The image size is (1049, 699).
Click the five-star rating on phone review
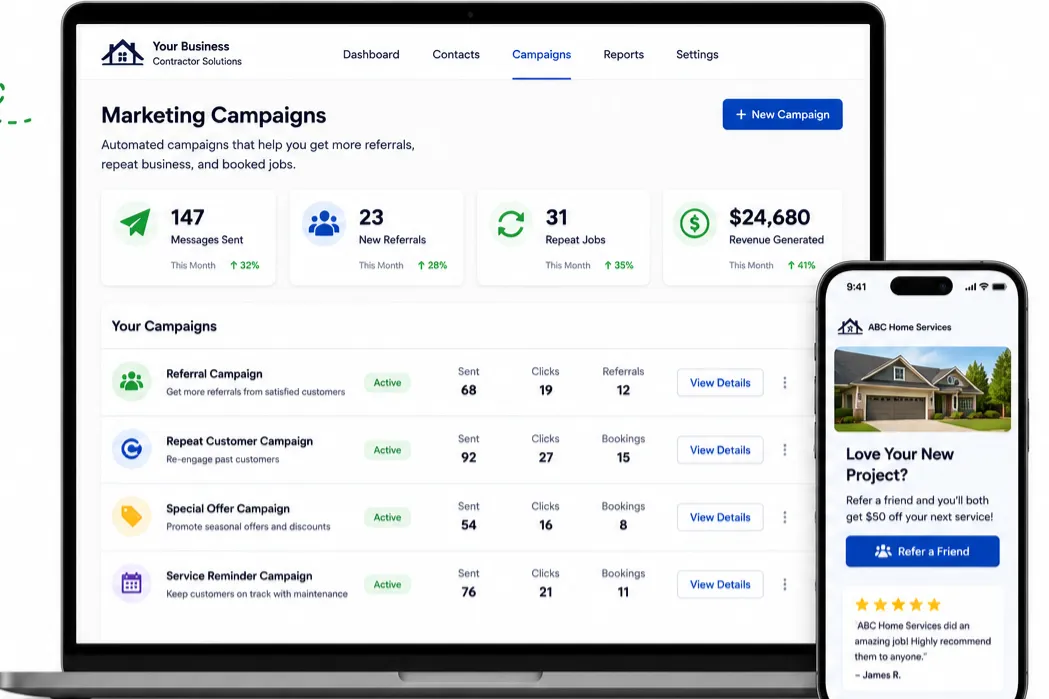tap(898, 605)
